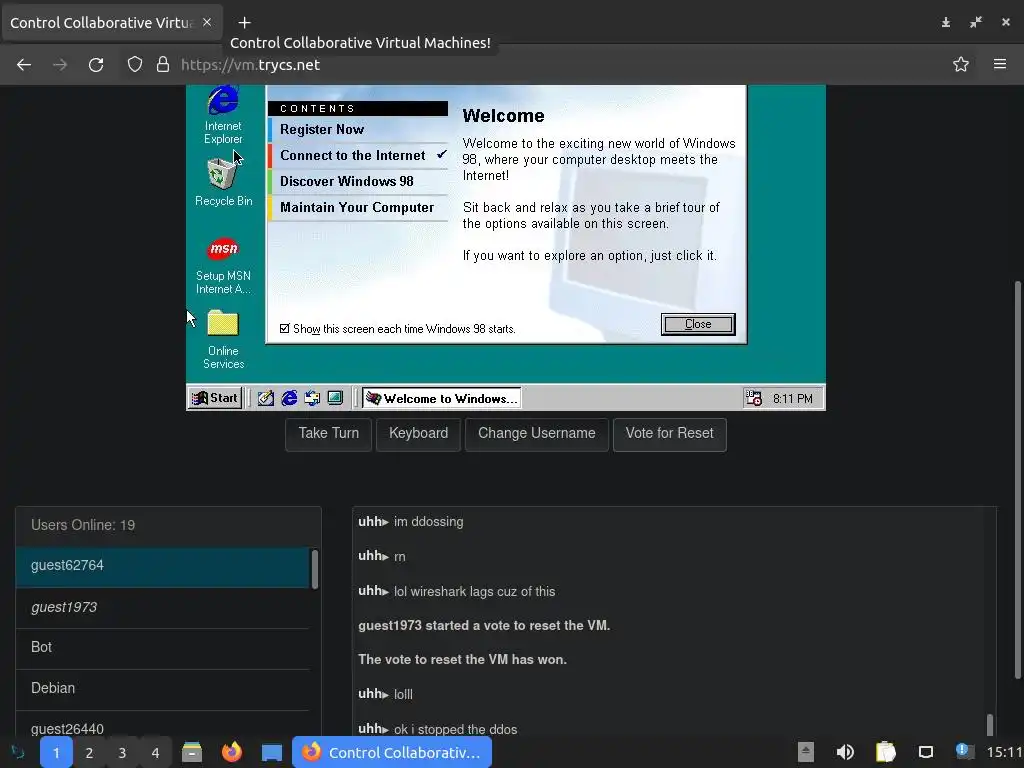The height and width of the screenshot is (768, 1024).
Task: Select Maintain Your Computer in Contents
Action: tap(358, 208)
